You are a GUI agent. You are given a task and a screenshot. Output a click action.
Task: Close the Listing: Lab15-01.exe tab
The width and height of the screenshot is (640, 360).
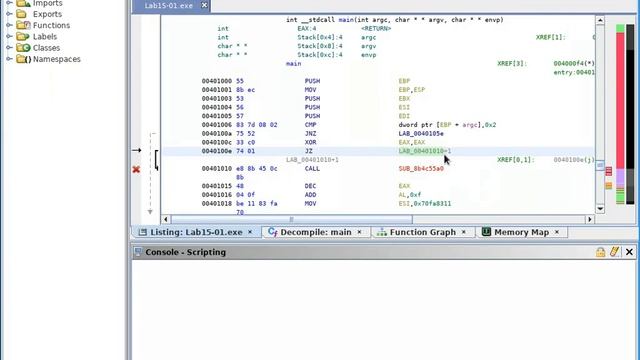[x=250, y=232]
